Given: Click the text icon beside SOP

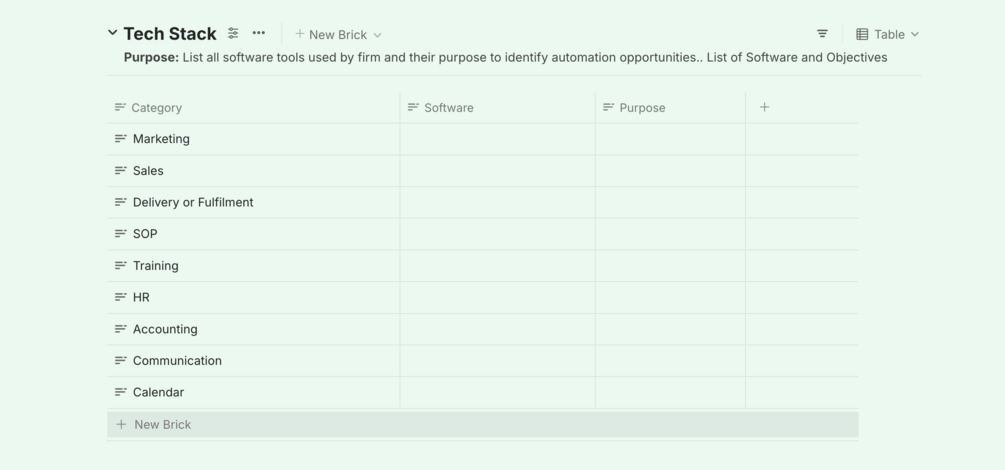Looking at the screenshot, I should 120,234.
